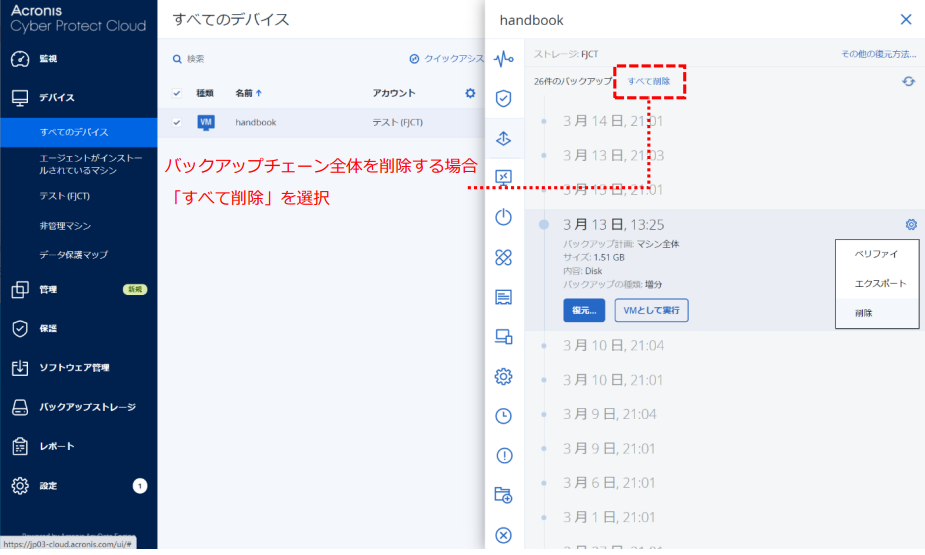925x555 pixels.
Task: Expand the 3月14日, 21:01 backup entry
Action: (x=612, y=122)
